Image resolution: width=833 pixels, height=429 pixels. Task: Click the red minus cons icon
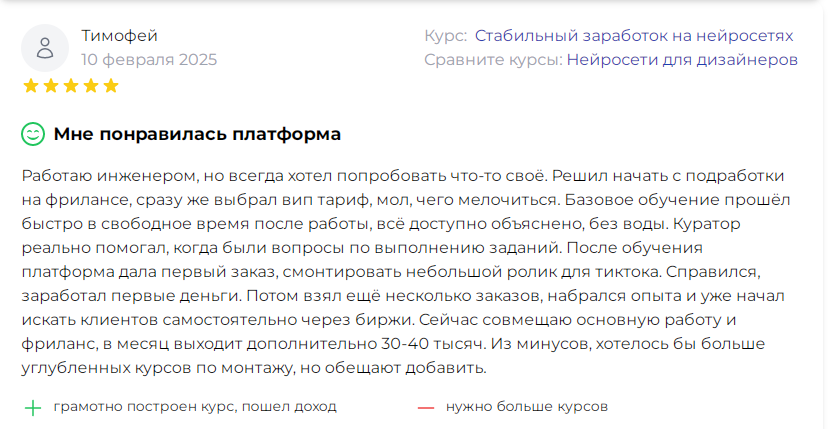tap(426, 408)
